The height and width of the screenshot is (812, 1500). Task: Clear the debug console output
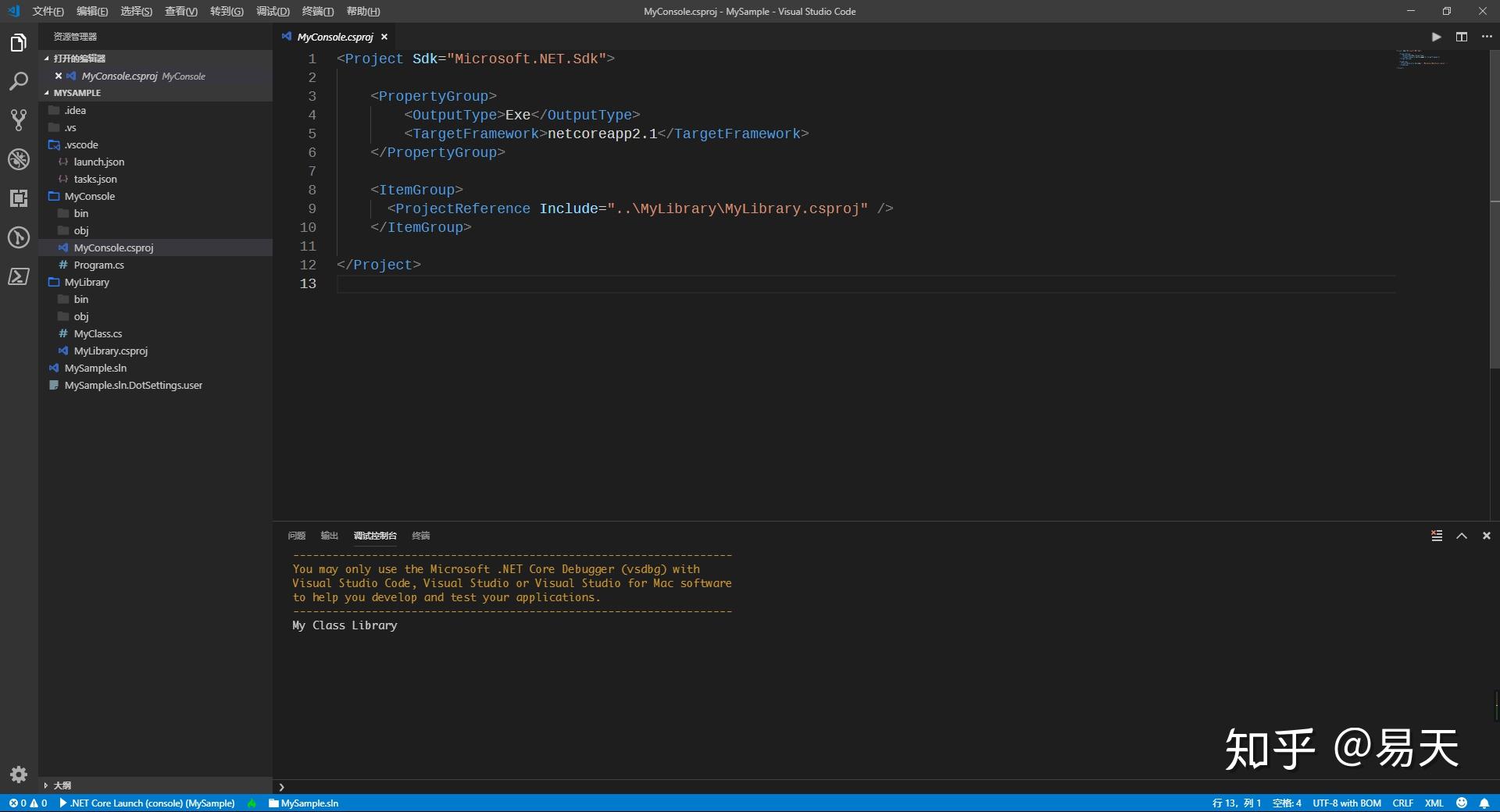click(x=1437, y=536)
